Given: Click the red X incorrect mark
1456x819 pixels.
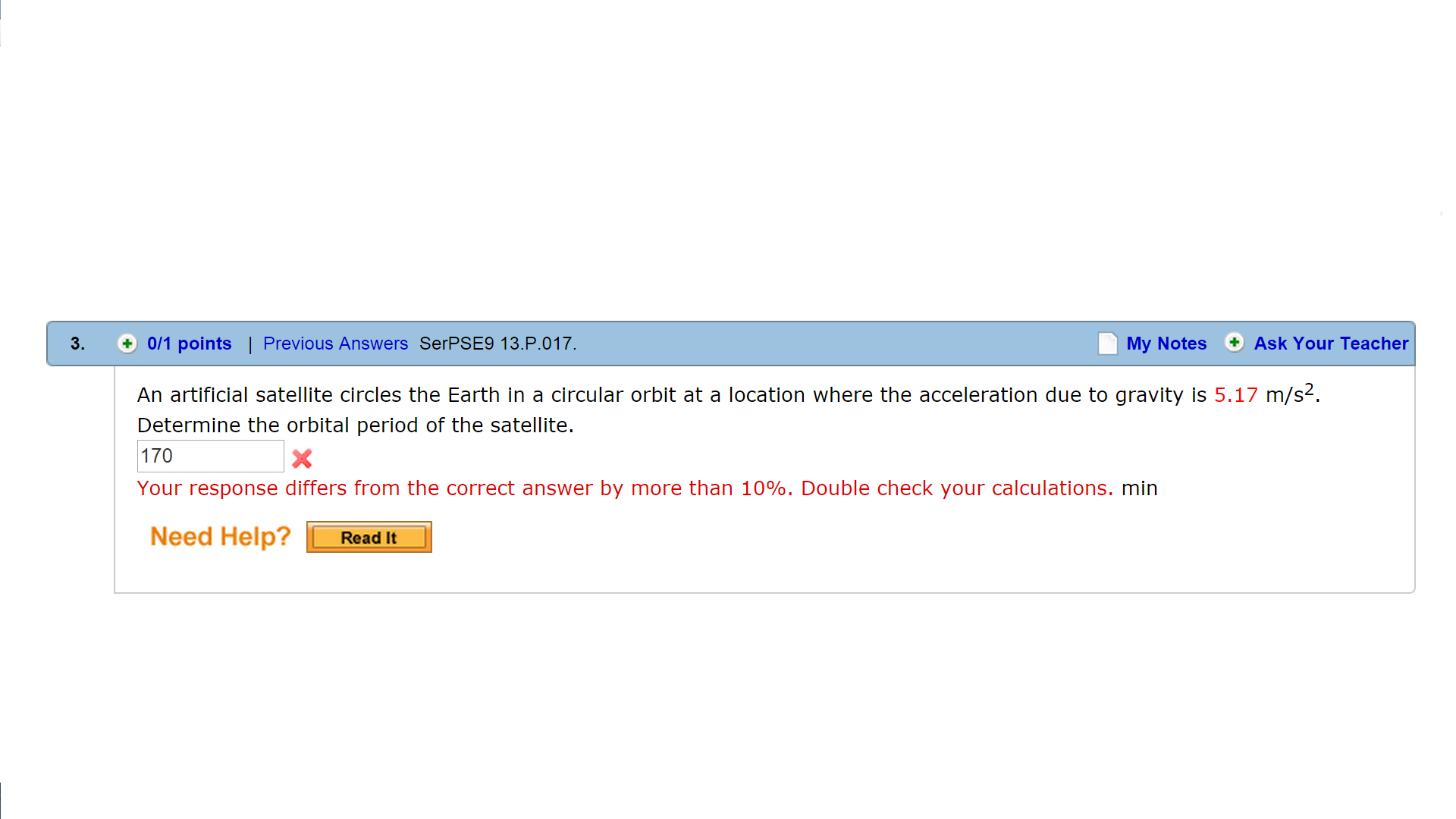Looking at the screenshot, I should tap(302, 458).
